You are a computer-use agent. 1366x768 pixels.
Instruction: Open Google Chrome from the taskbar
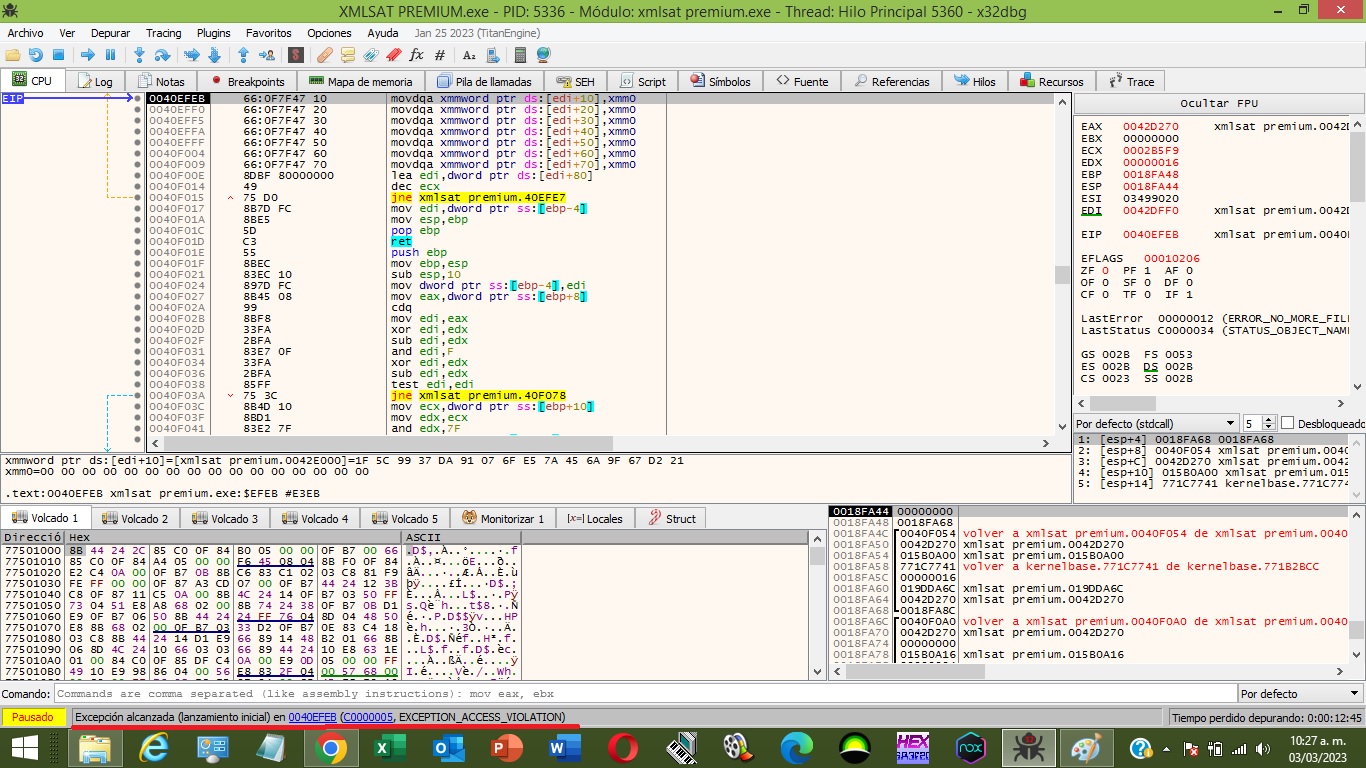(x=330, y=748)
